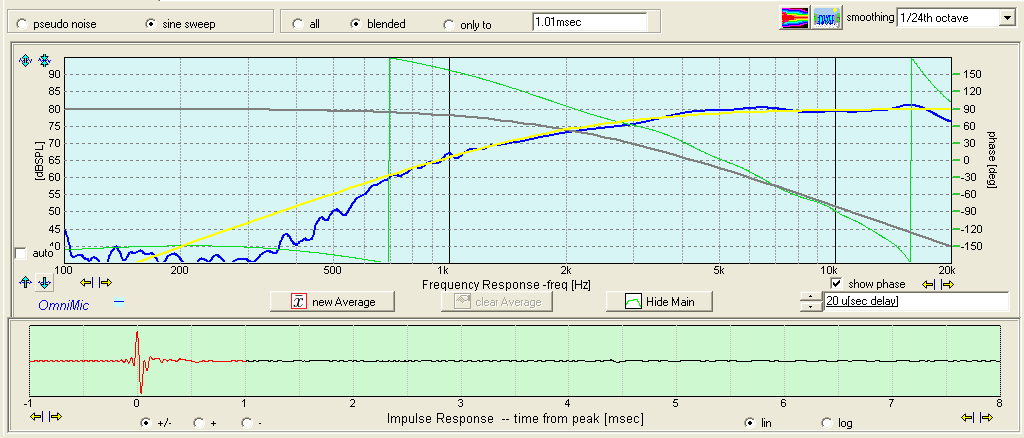1024x438 pixels.
Task: Click yellow right arrow near show phase
Action: click(946, 284)
